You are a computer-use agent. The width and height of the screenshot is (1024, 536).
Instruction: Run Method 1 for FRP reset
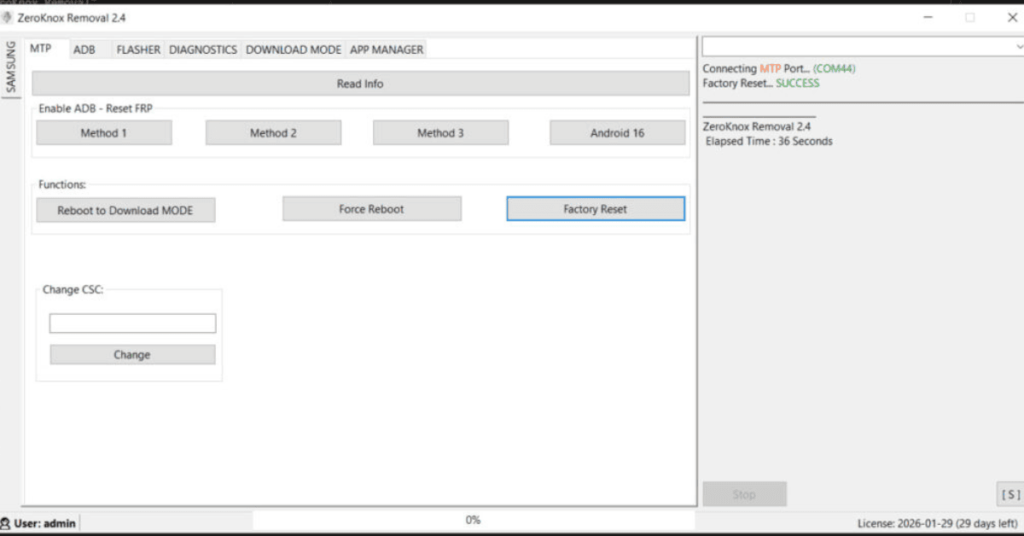(104, 133)
